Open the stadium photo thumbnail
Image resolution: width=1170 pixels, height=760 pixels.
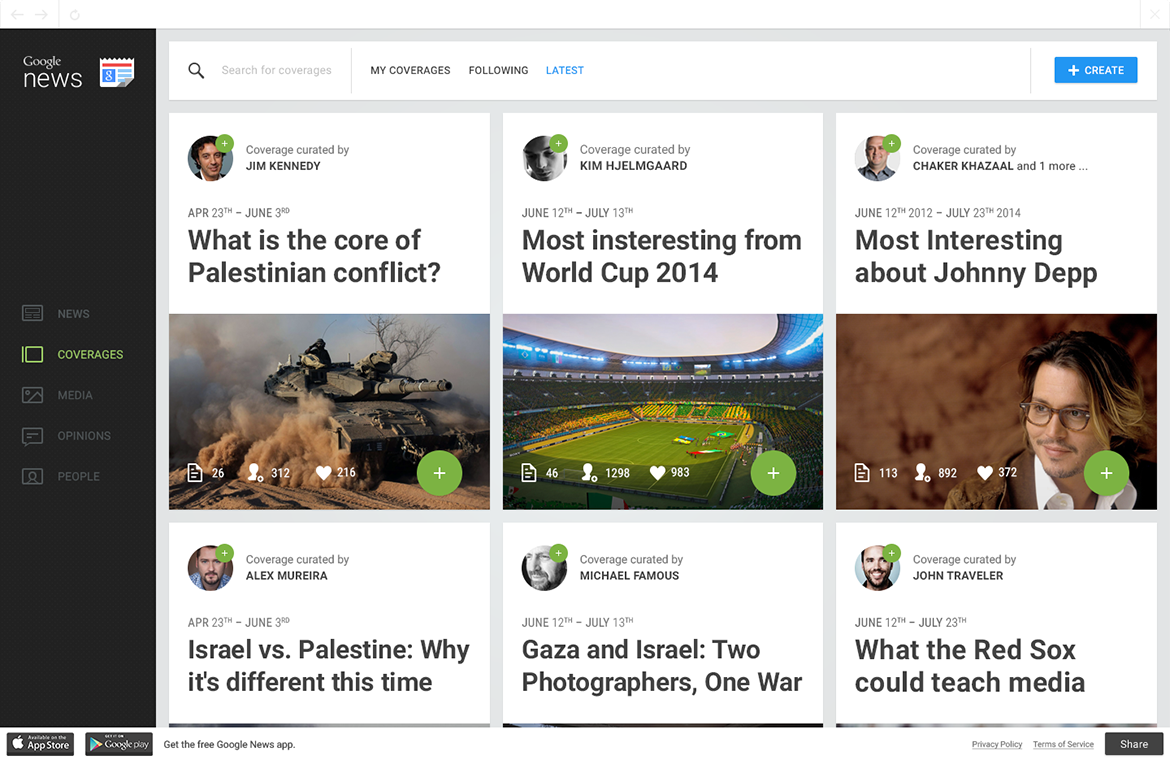[x=663, y=412]
